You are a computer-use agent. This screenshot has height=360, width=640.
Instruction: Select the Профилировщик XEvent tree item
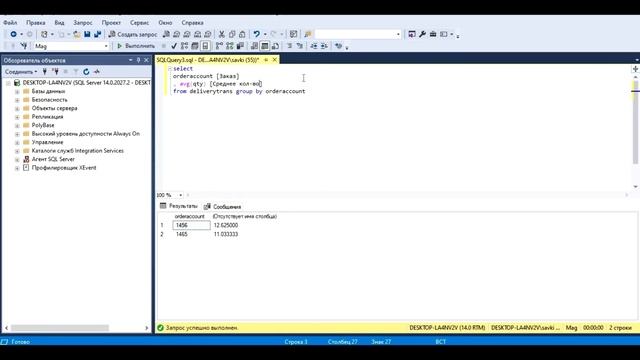(64, 168)
